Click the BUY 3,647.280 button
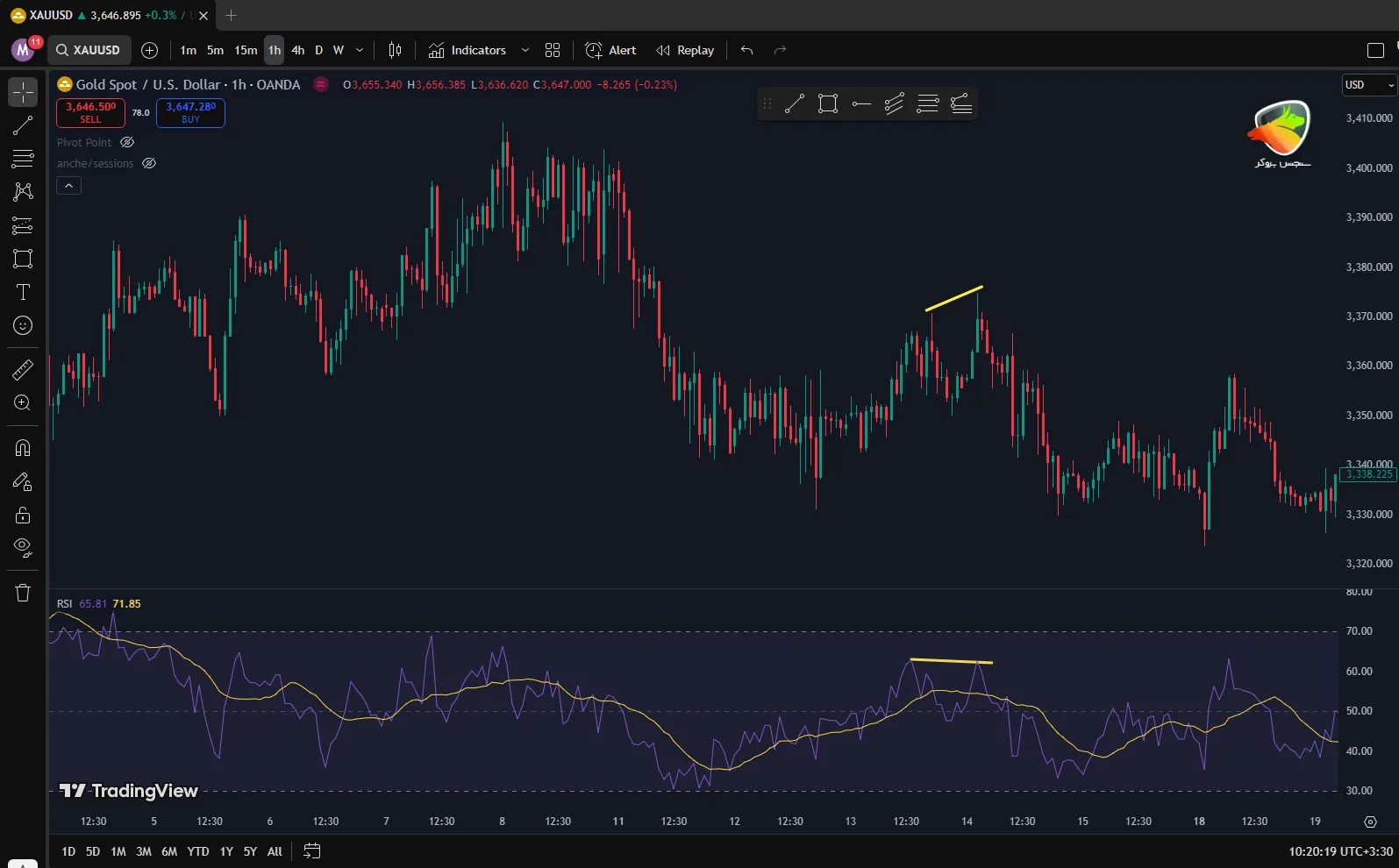Screen dimensions: 1399x868 [x=190, y=112]
